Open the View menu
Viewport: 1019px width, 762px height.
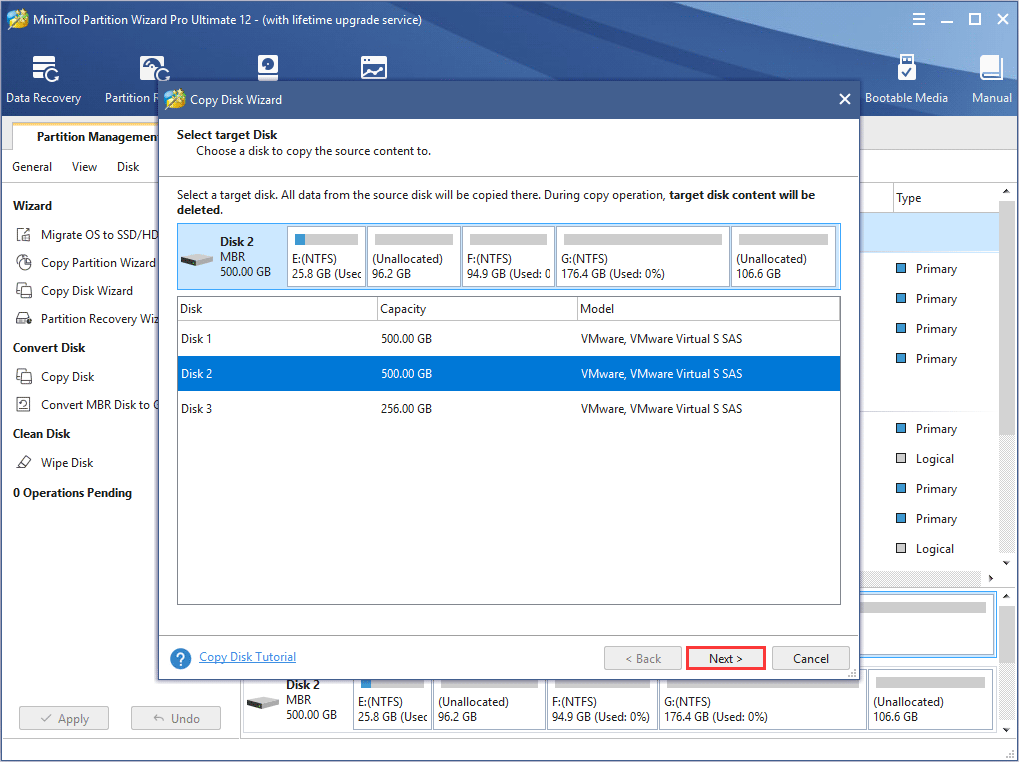84,167
